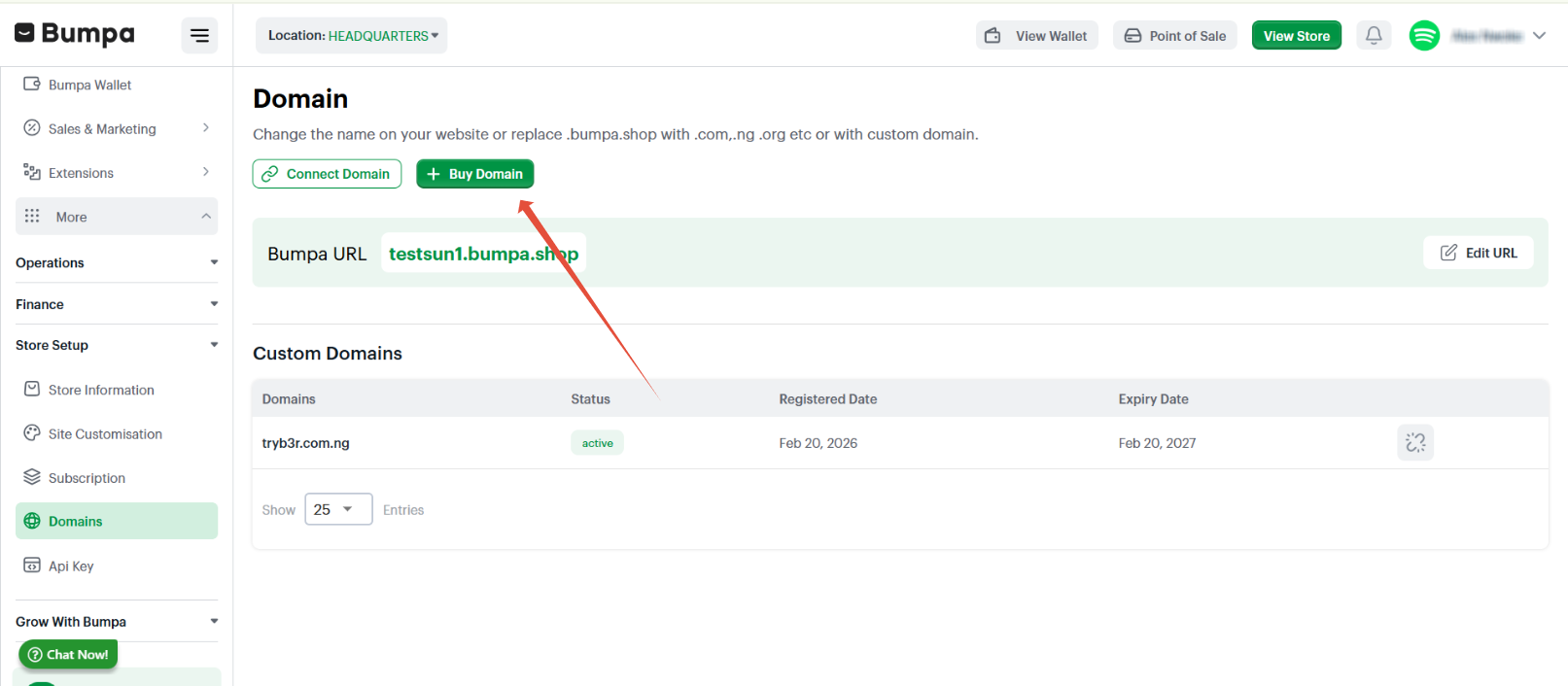
Task: Click the Bumpa Wallet icon
Action: coord(32,84)
